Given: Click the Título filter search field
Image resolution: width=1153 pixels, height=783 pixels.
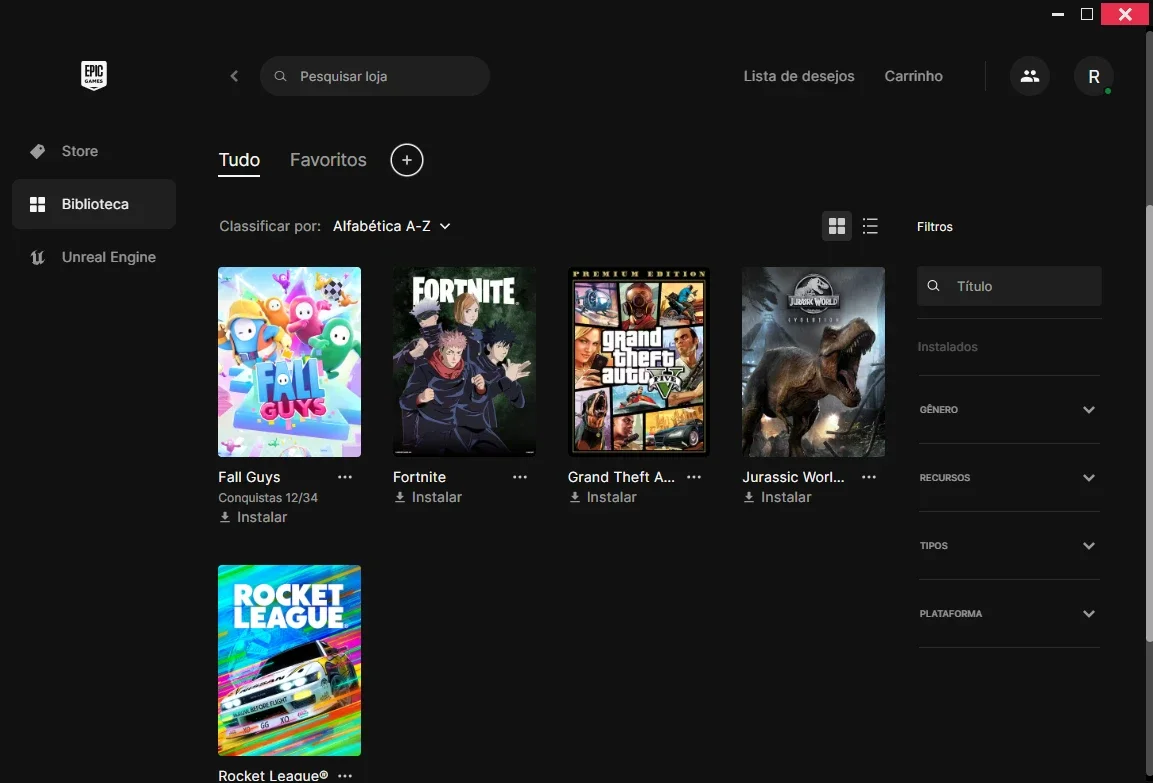Looking at the screenshot, I should pyautogui.click(x=1009, y=286).
